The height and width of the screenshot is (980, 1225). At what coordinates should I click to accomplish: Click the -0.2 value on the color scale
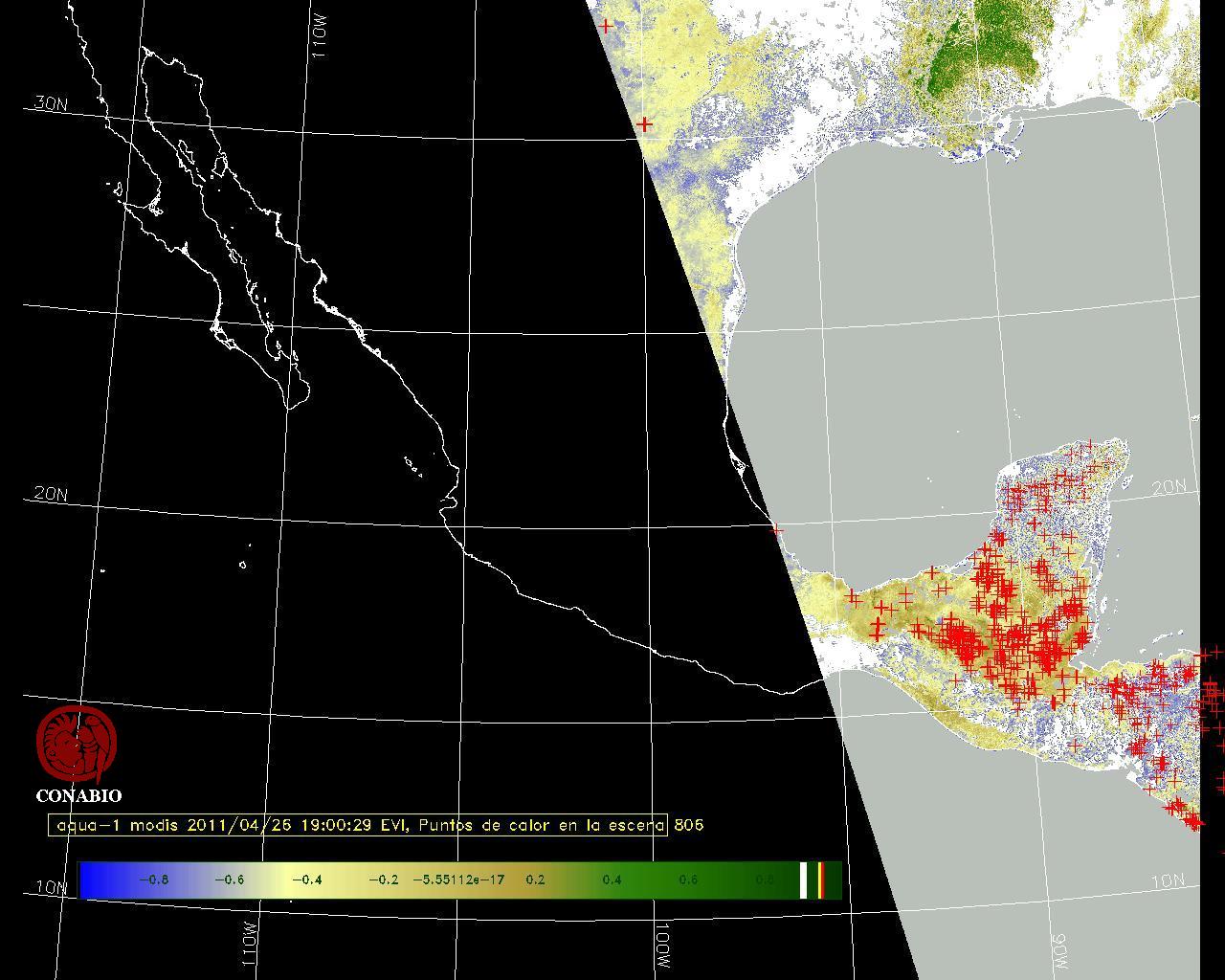(383, 880)
